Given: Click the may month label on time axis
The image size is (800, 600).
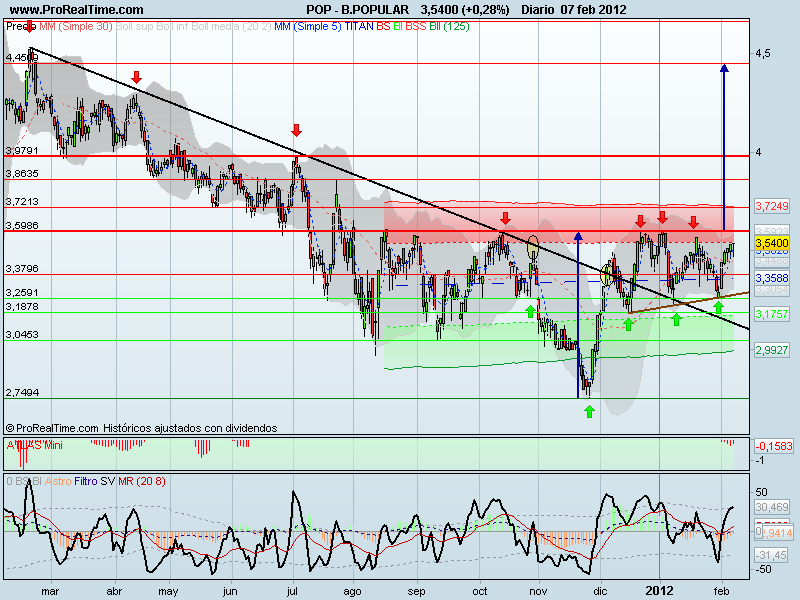Looking at the screenshot, I should (x=168, y=592).
